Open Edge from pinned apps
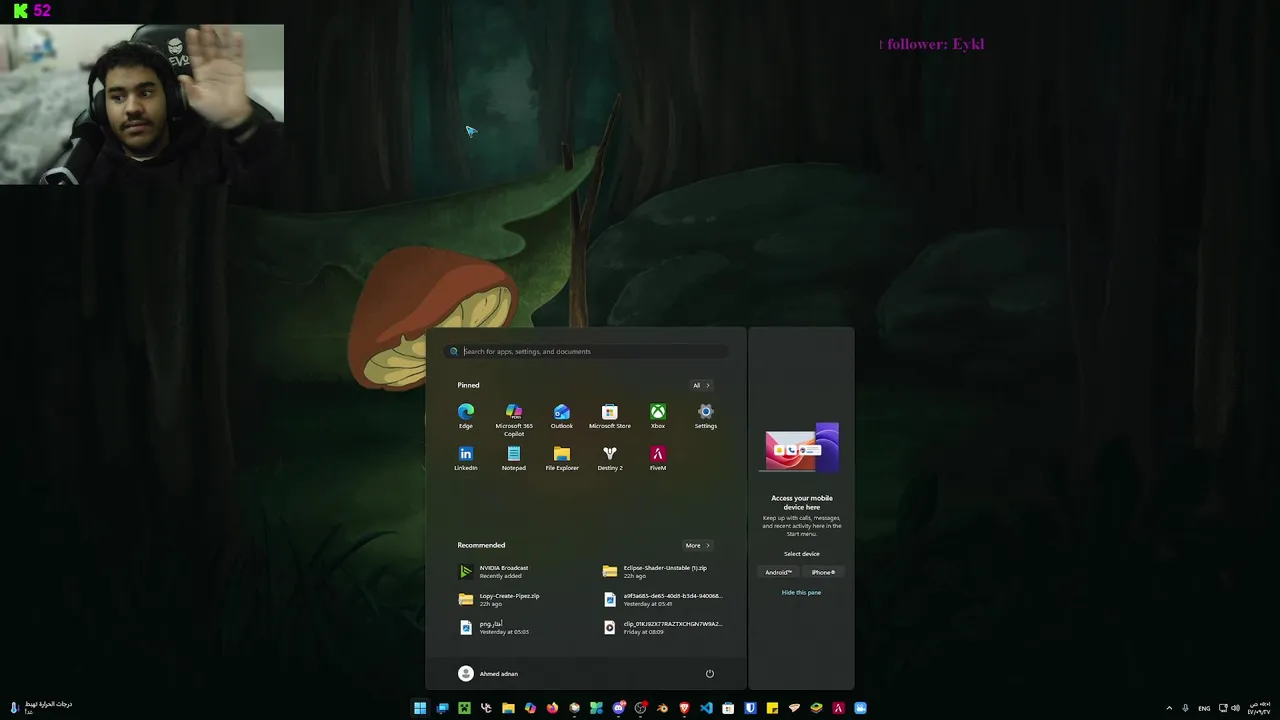The image size is (1280, 720). pos(466,416)
